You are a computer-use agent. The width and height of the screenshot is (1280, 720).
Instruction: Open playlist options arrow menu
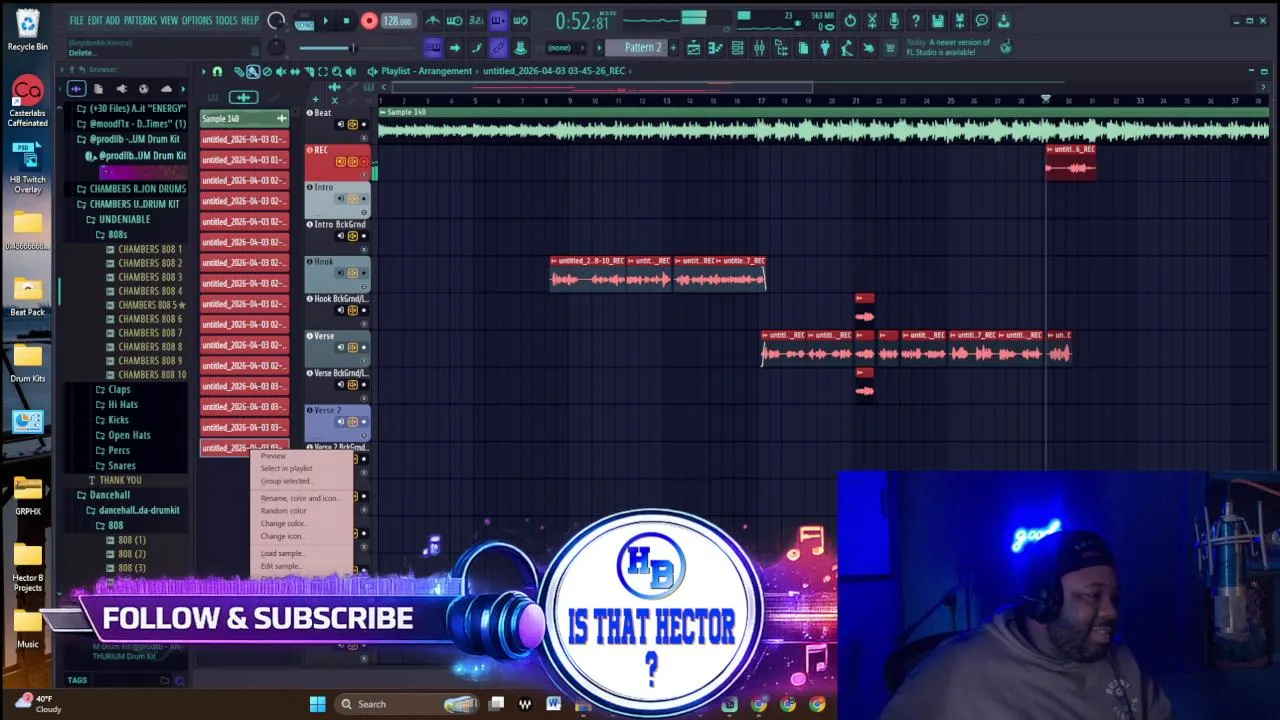click(204, 71)
